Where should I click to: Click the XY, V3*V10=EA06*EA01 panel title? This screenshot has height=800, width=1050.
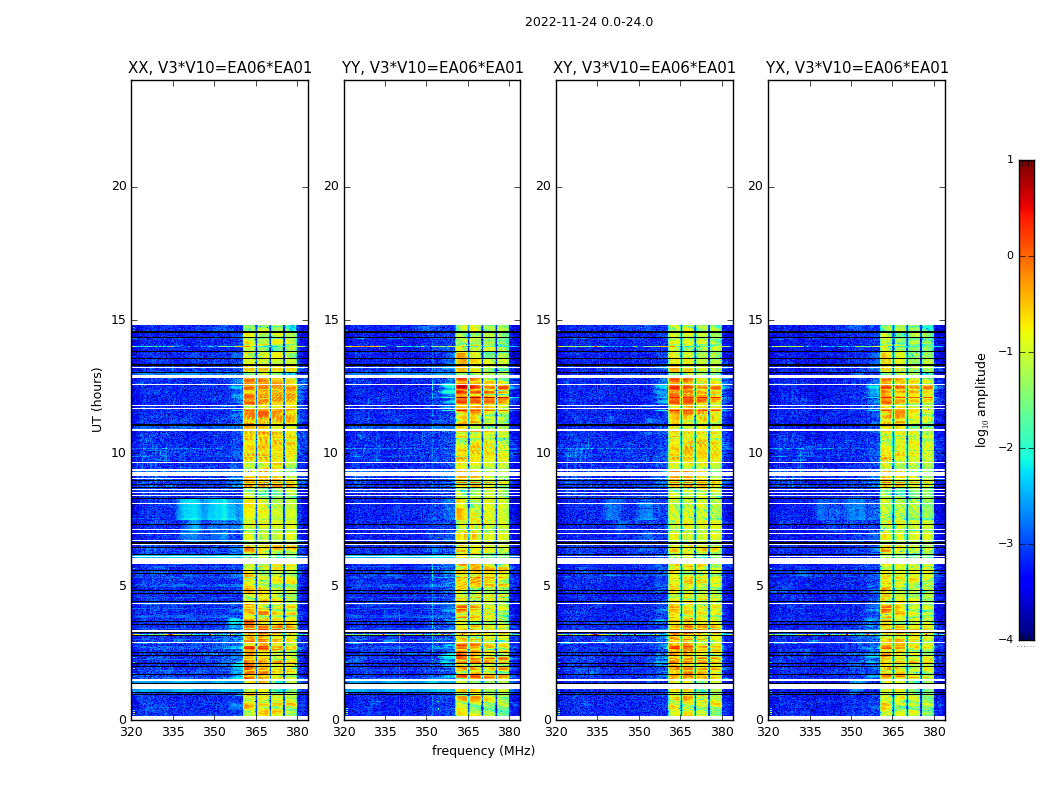[x=644, y=68]
